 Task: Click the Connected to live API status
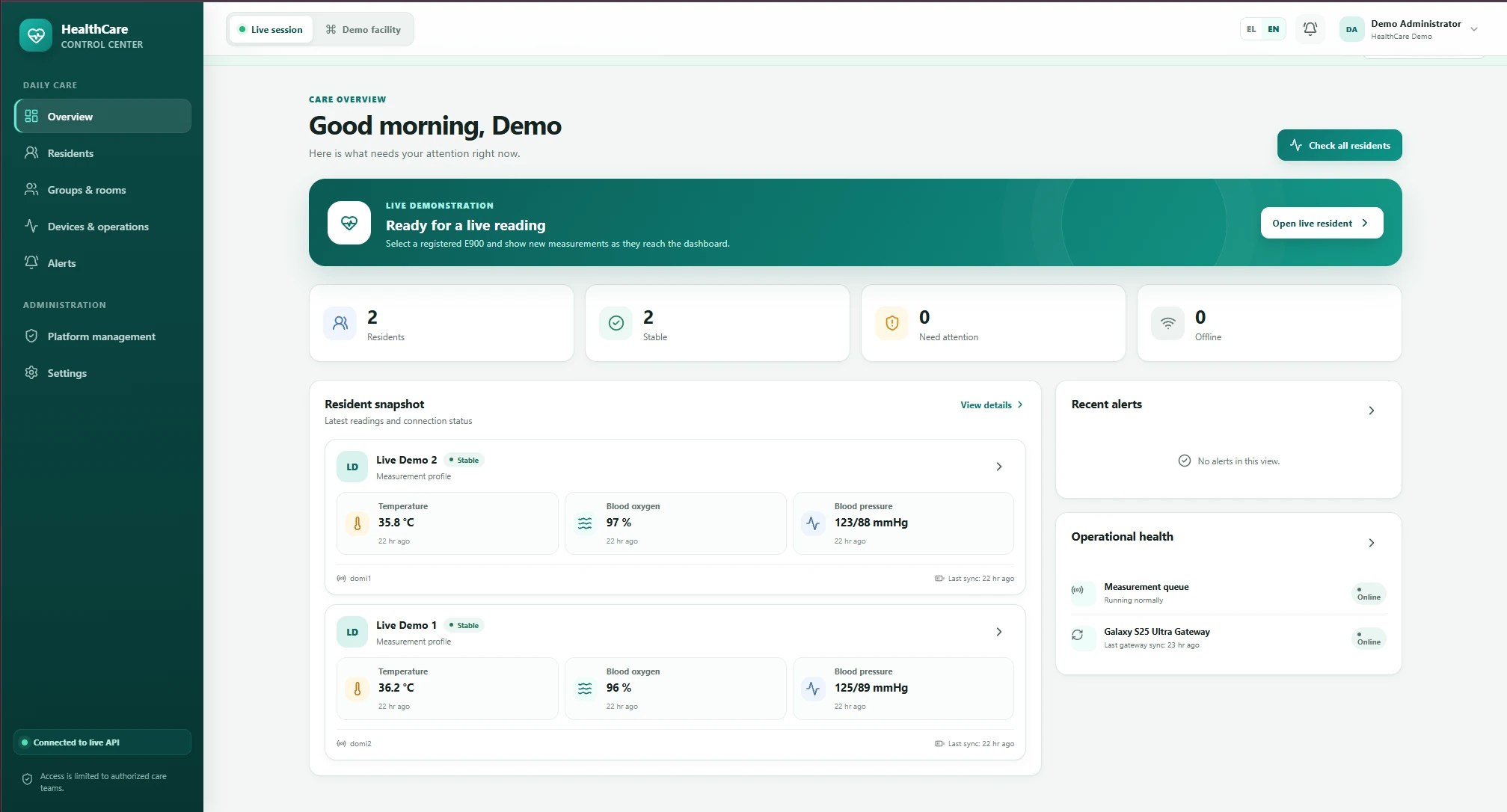(x=102, y=742)
